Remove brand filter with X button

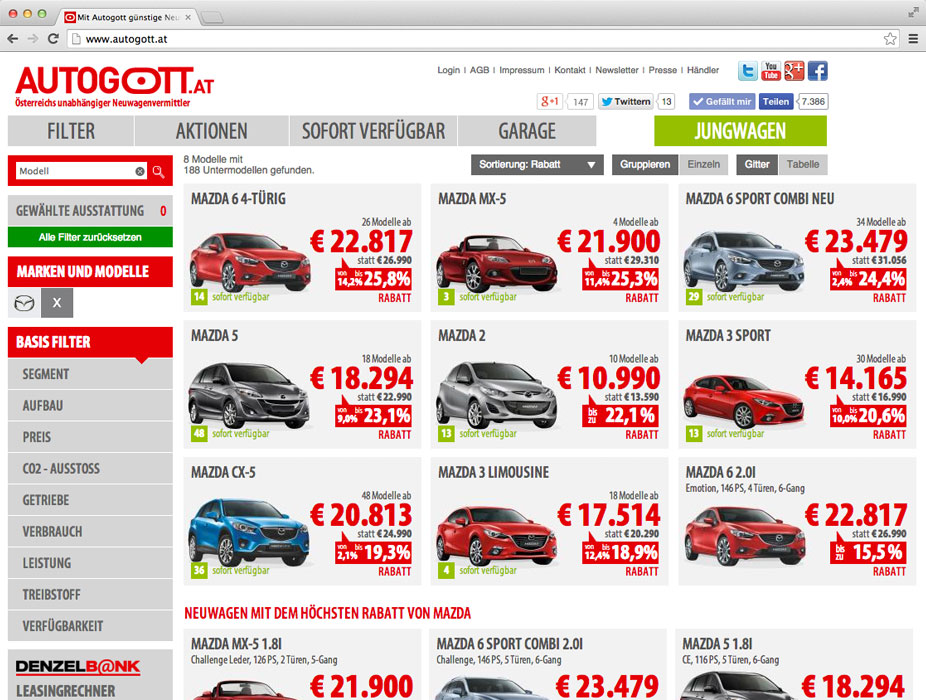(x=57, y=303)
